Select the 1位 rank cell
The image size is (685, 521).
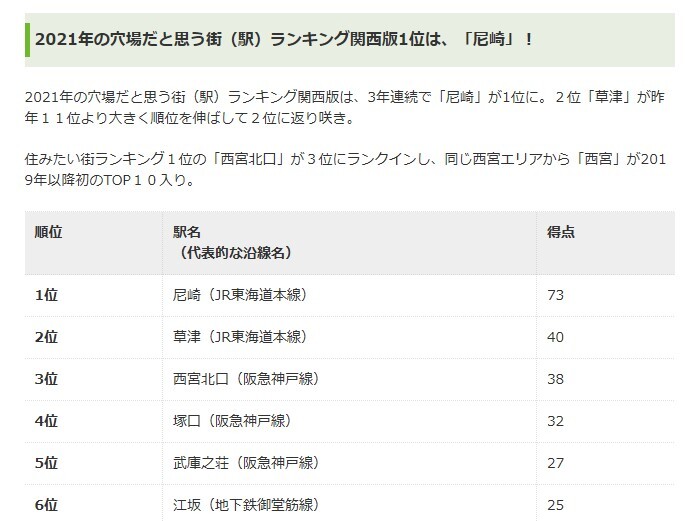tap(93, 296)
